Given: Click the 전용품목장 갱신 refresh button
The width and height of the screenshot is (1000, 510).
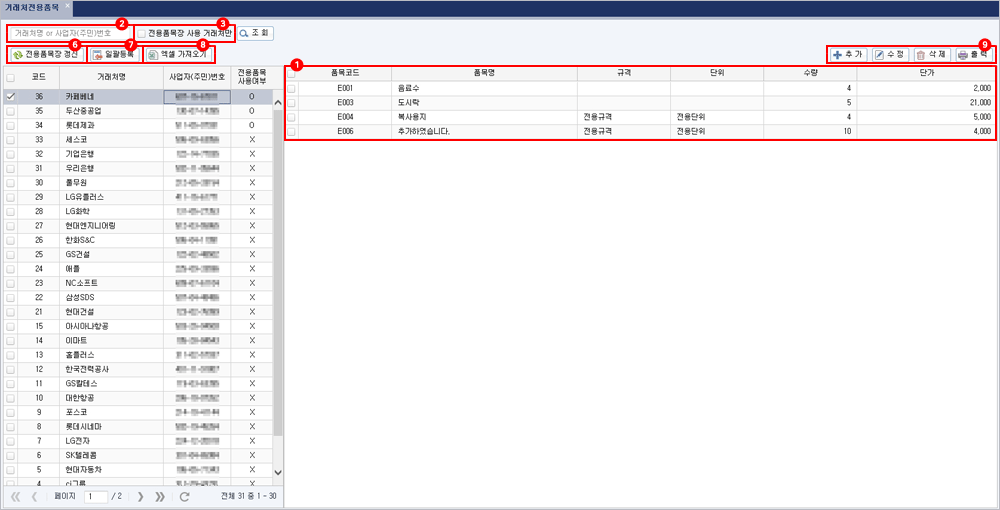Looking at the screenshot, I should [45, 55].
